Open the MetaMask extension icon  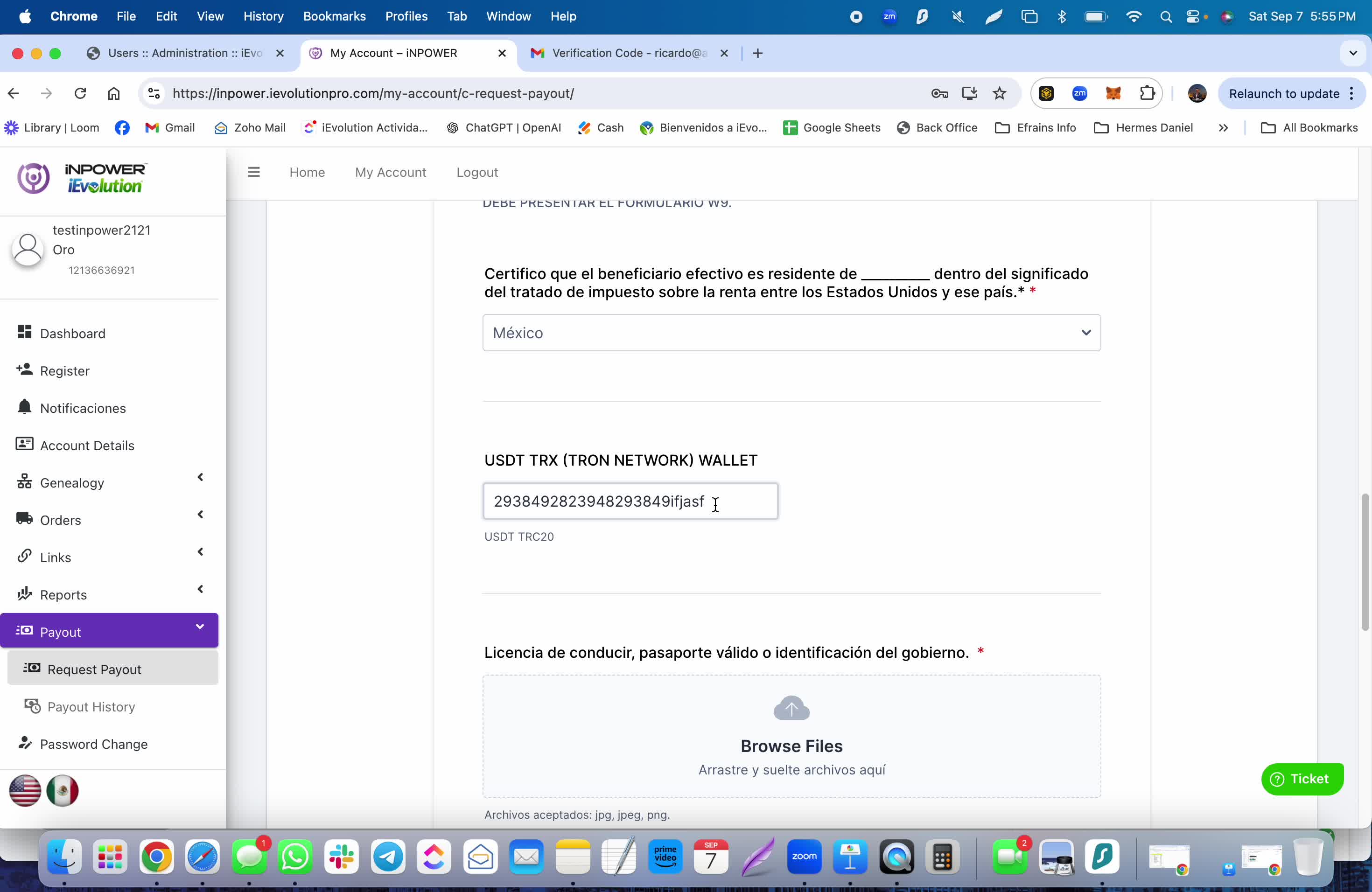point(1113,93)
